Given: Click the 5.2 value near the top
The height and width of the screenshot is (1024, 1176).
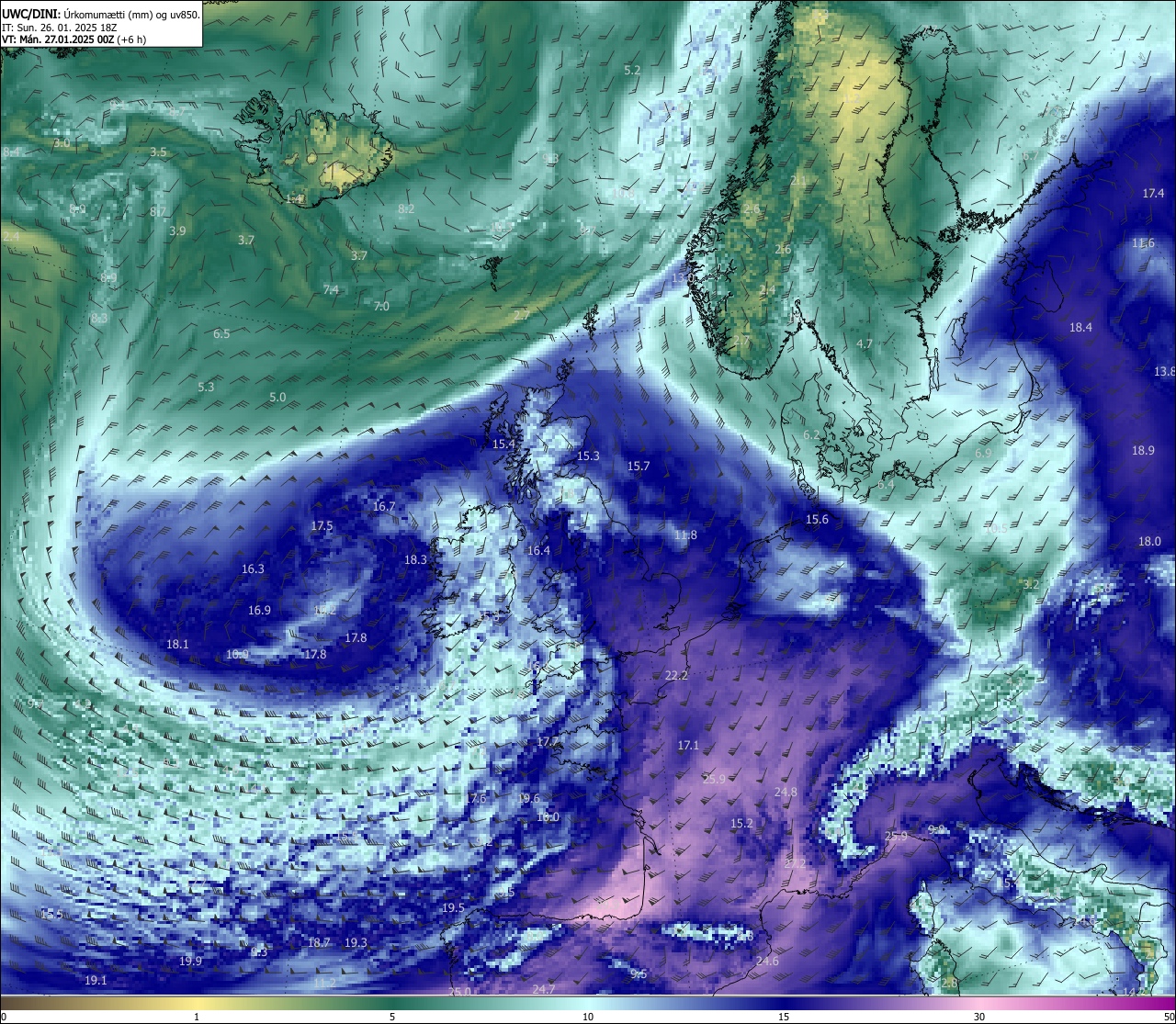Looking at the screenshot, I should [x=632, y=70].
